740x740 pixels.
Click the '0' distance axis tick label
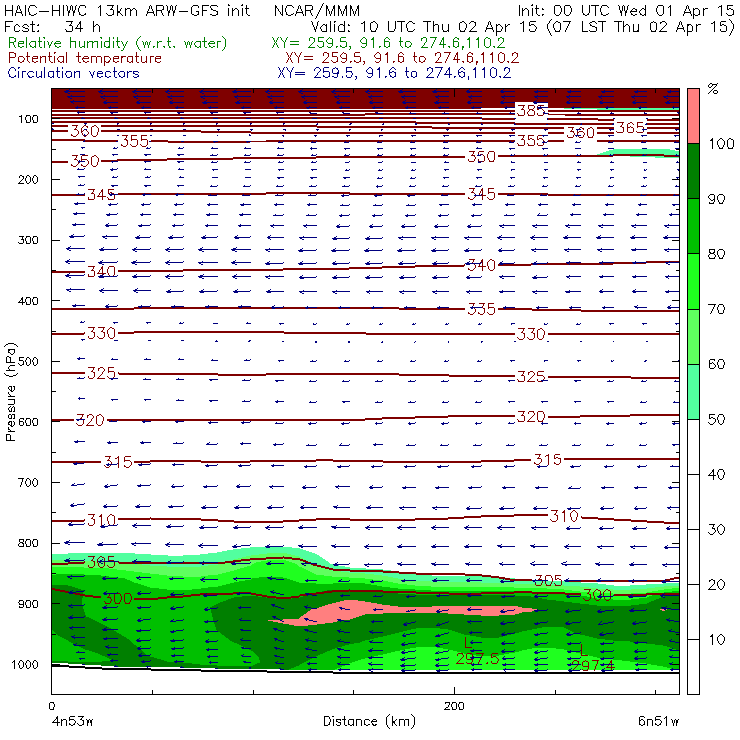[x=51, y=706]
